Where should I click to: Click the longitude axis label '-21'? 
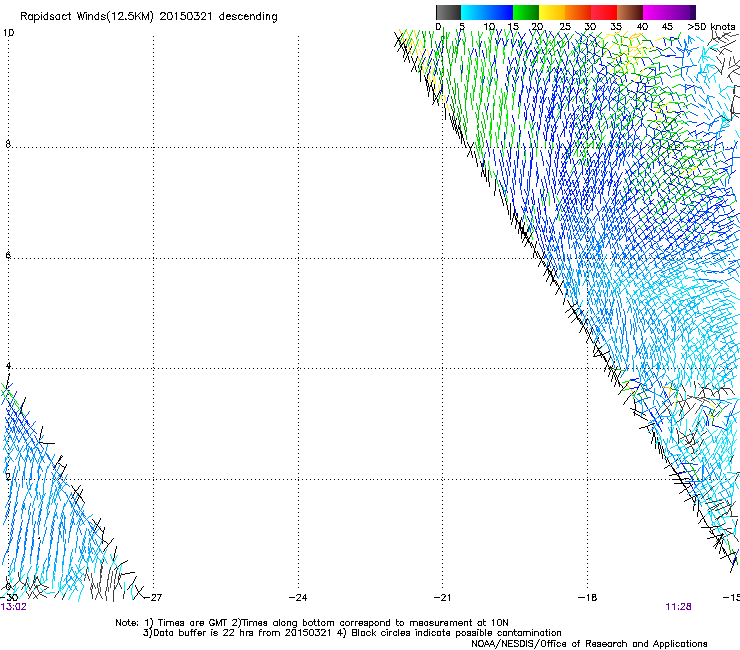tap(443, 598)
